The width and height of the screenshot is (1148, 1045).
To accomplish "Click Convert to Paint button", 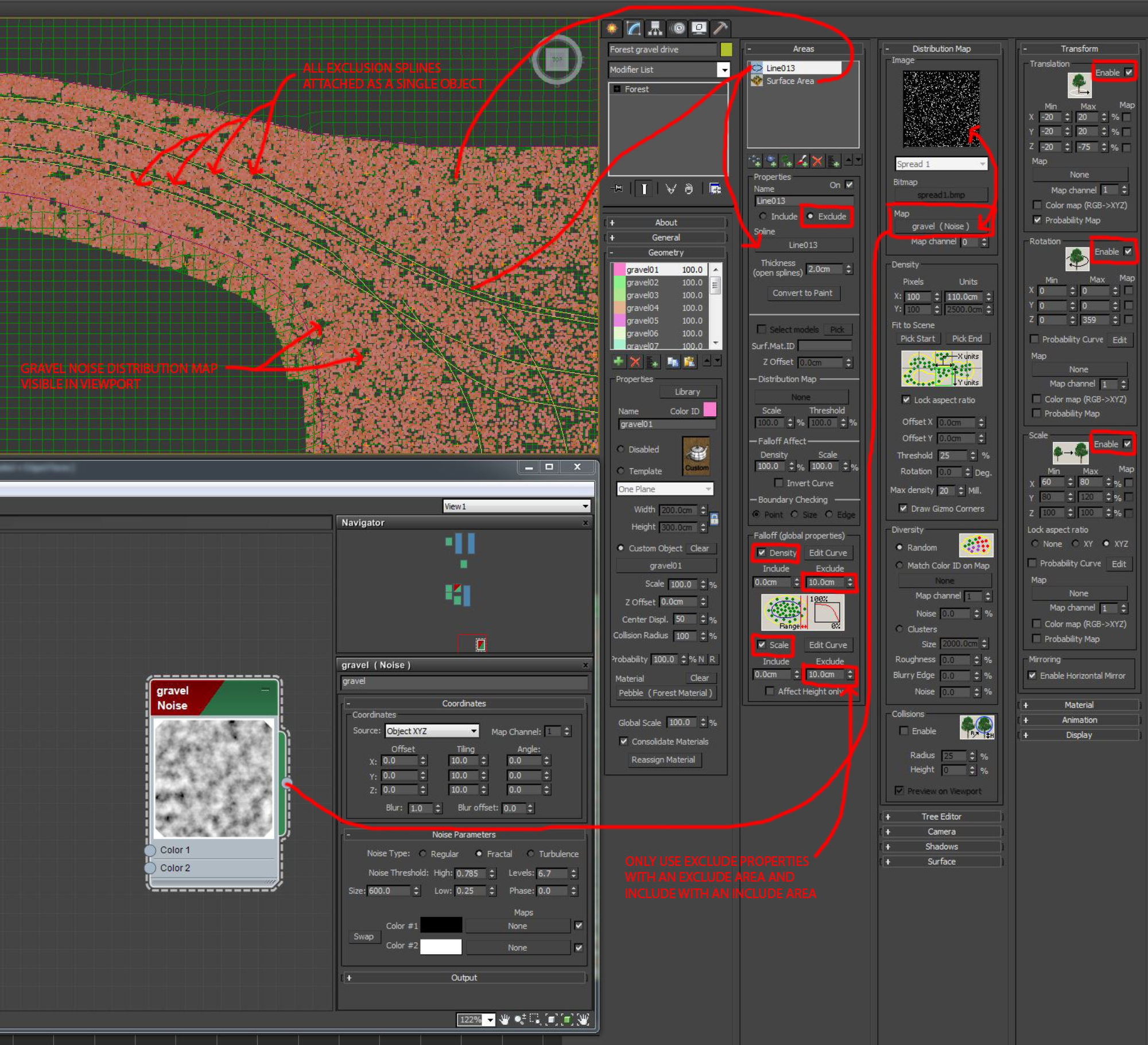I will (802, 293).
